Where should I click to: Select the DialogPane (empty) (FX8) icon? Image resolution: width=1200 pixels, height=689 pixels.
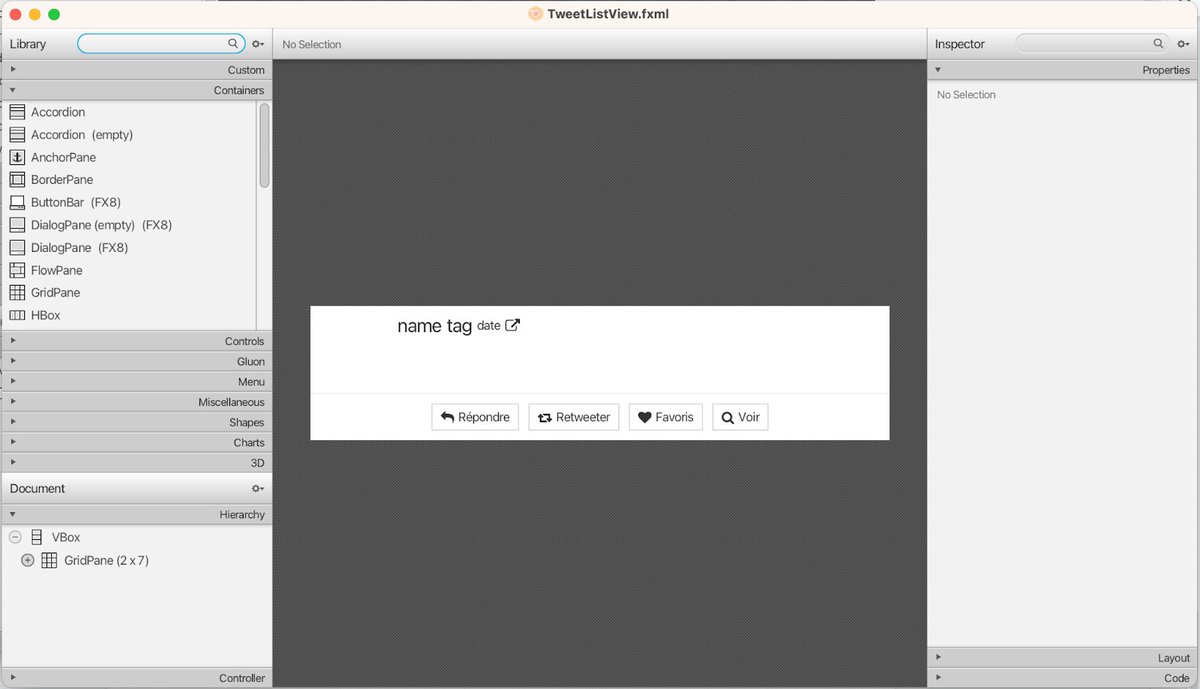click(17, 225)
